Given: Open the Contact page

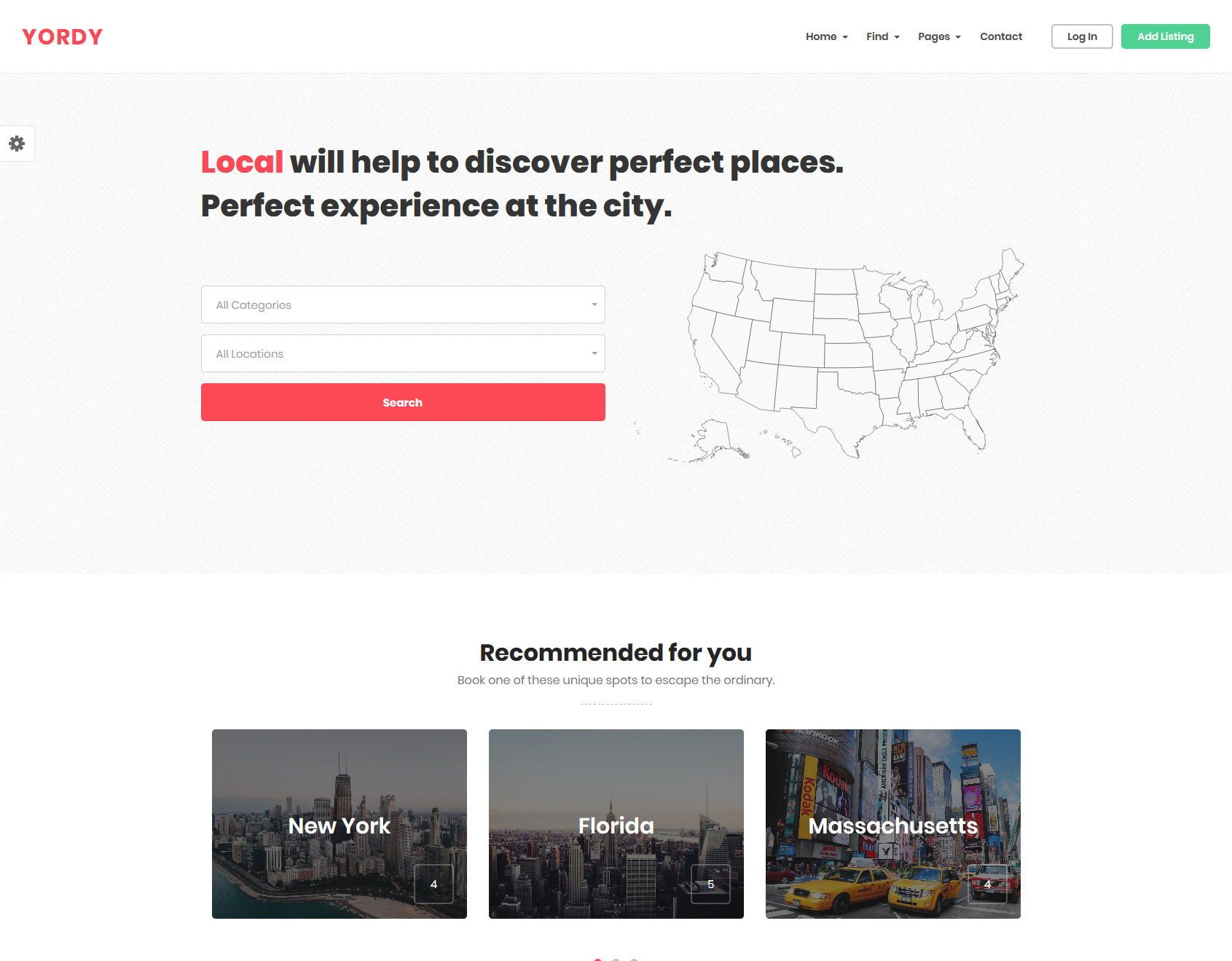Looking at the screenshot, I should (1001, 36).
